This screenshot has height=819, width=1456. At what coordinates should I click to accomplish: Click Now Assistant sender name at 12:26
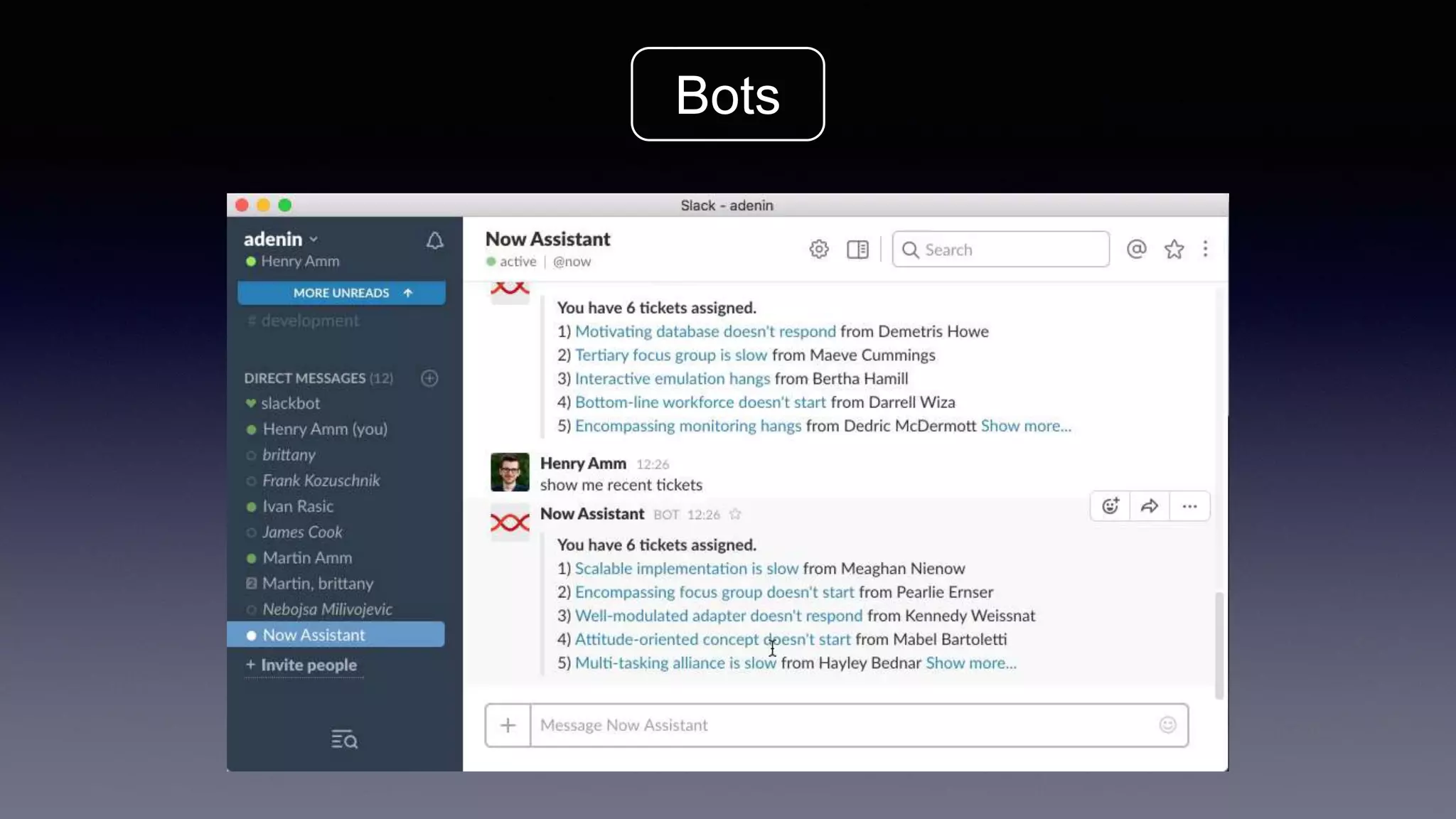tap(592, 514)
